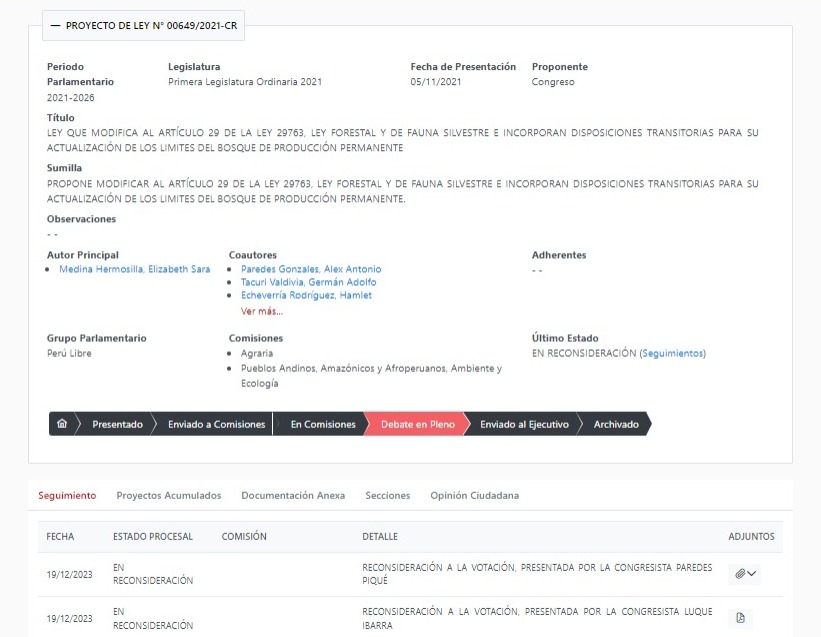Select the highlighted Debate en Pleno stage
821x637 pixels.
pos(417,424)
